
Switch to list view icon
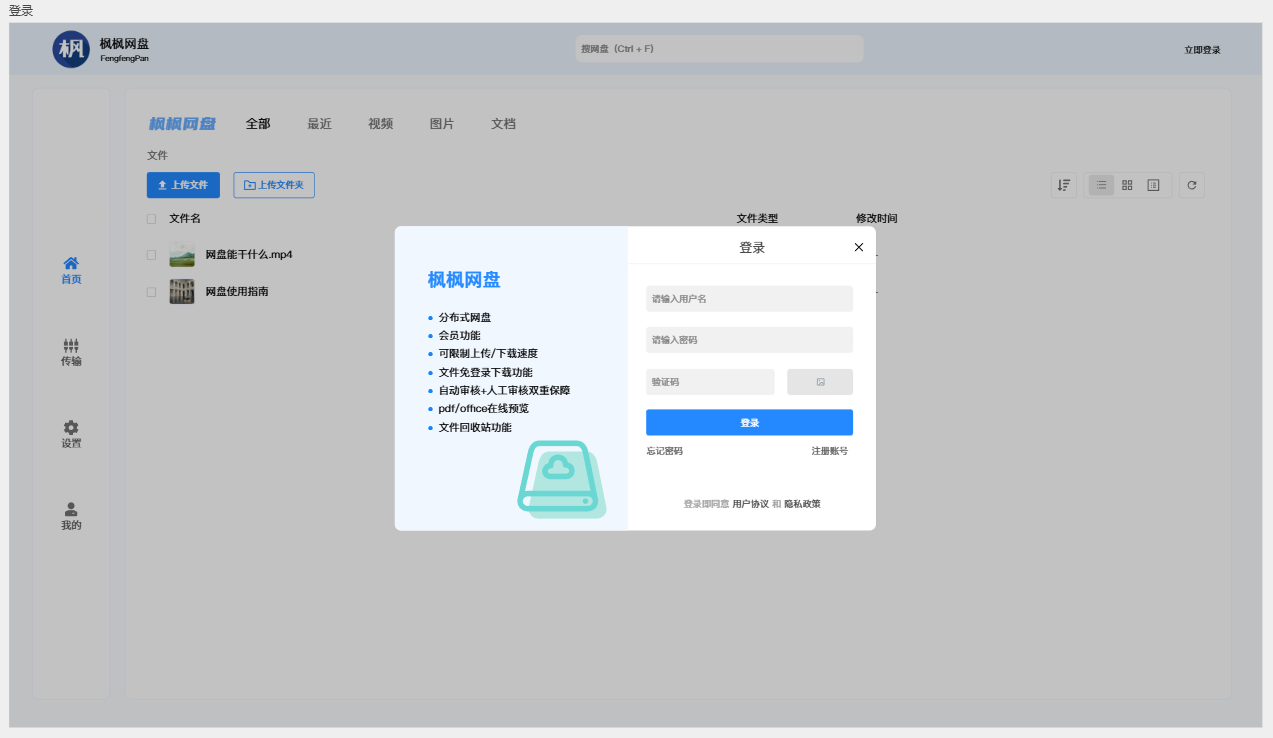1101,185
